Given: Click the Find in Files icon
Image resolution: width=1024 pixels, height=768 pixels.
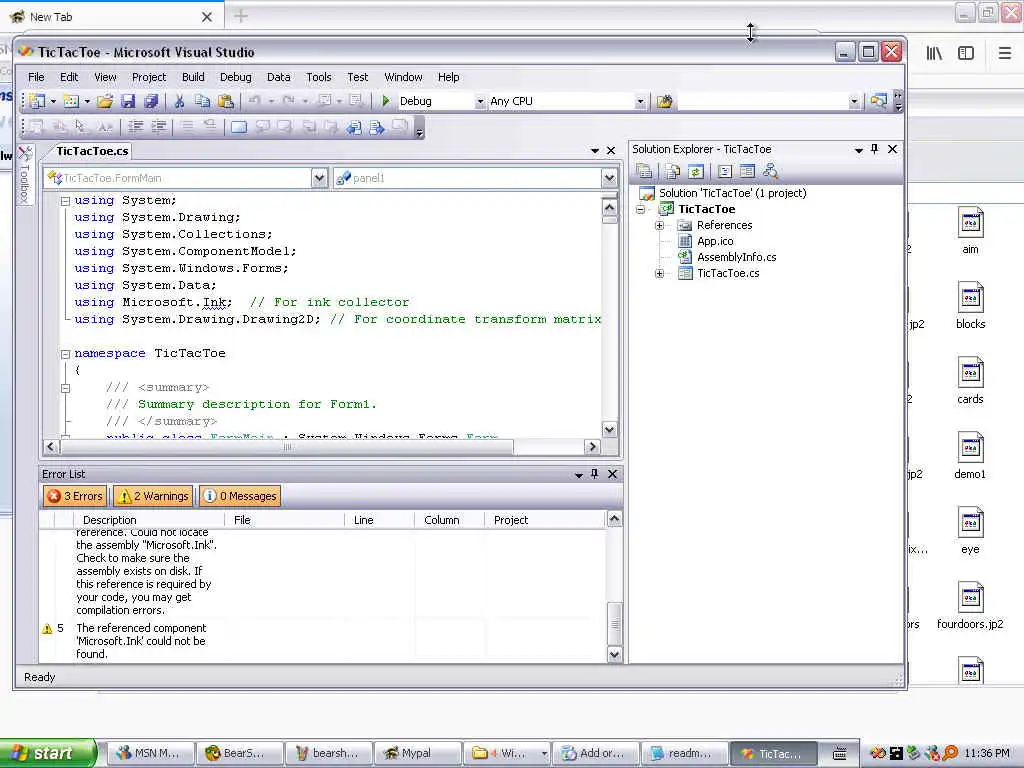Looking at the screenshot, I should [664, 101].
